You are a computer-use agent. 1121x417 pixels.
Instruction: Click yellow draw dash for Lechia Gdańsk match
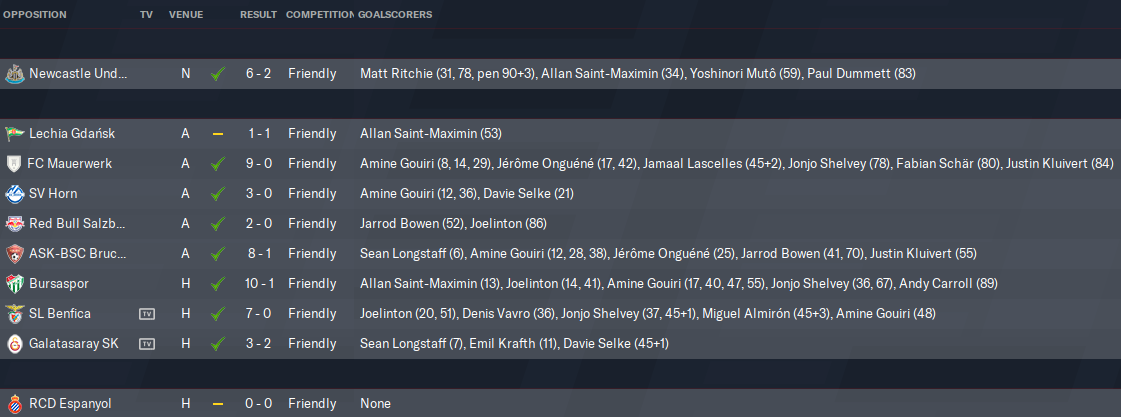(217, 134)
